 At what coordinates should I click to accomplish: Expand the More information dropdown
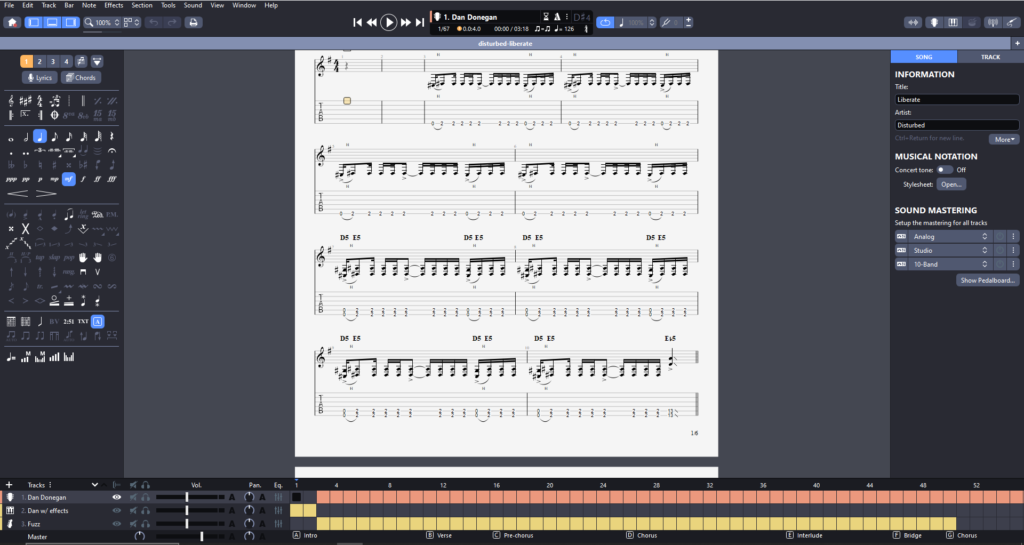tap(1003, 139)
